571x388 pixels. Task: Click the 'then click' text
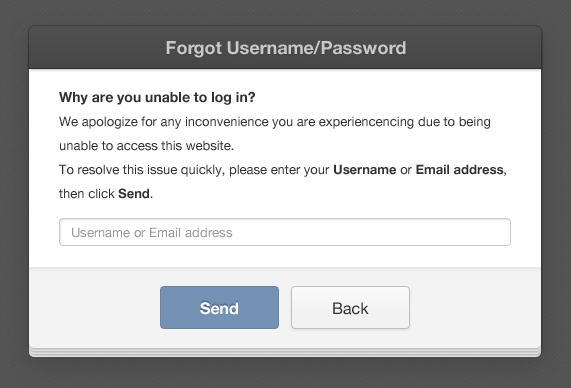coord(87,194)
